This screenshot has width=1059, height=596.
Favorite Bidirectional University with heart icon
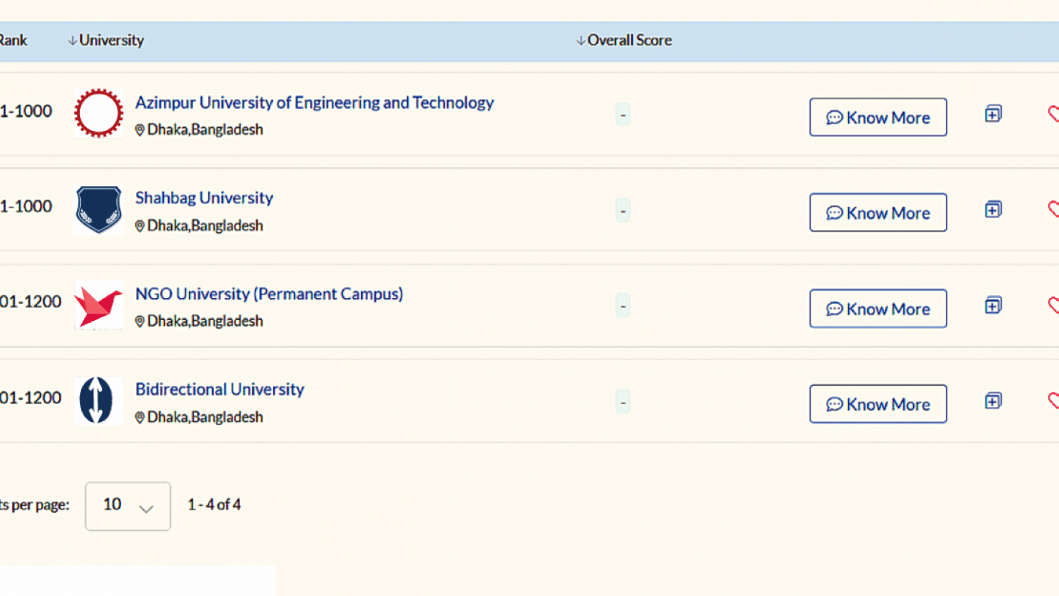click(1053, 401)
